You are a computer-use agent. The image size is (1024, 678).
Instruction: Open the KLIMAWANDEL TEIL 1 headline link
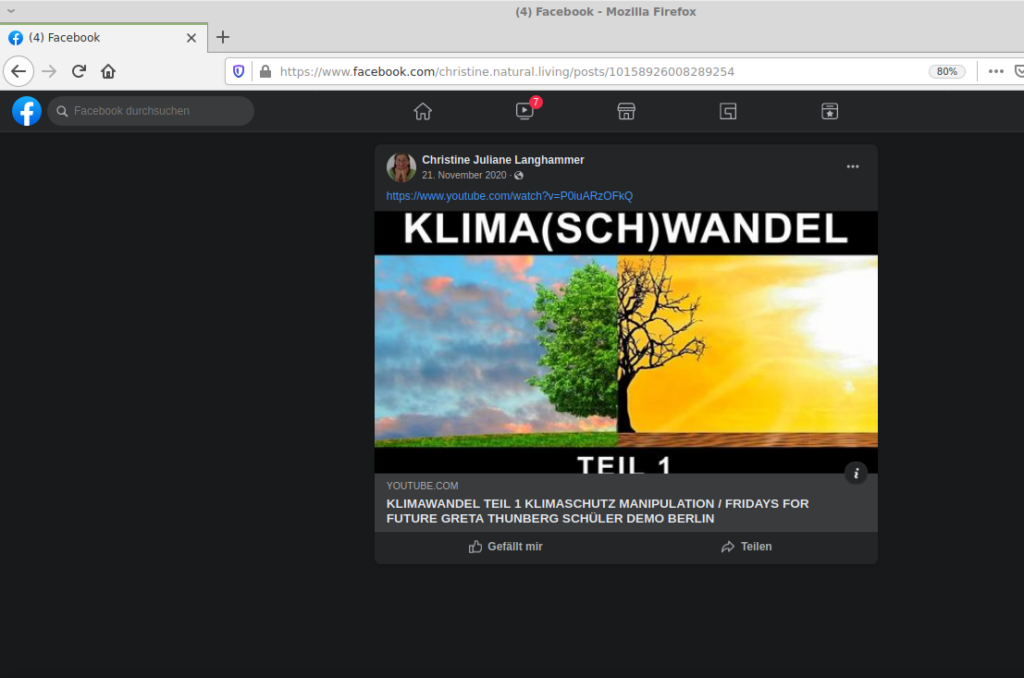tap(598, 511)
